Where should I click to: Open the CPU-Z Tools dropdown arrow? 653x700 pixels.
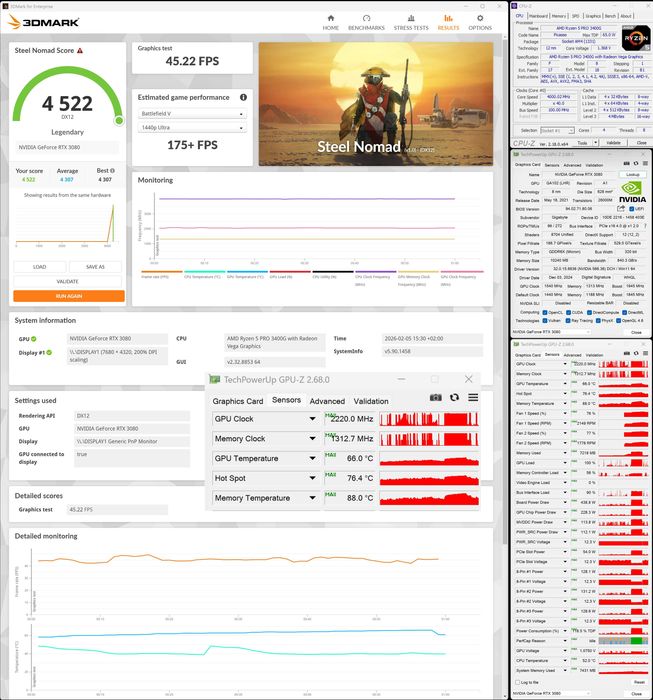(x=595, y=143)
